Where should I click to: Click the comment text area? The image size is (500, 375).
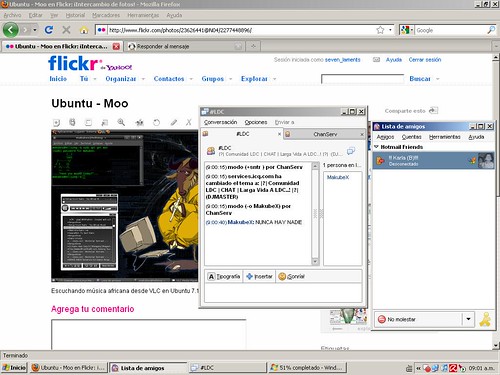(x=149, y=334)
